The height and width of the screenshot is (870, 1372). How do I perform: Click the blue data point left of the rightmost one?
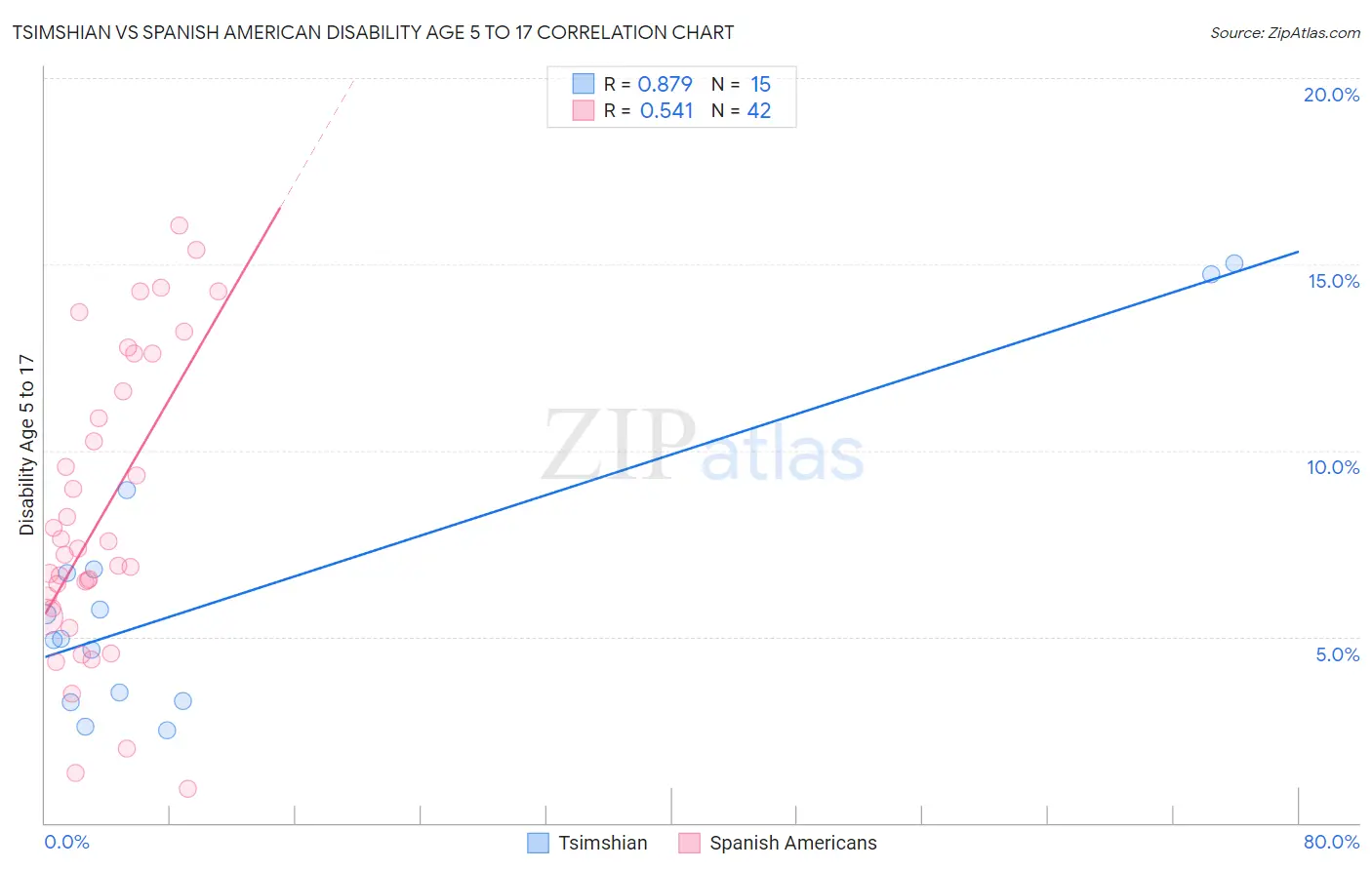coord(1211,274)
